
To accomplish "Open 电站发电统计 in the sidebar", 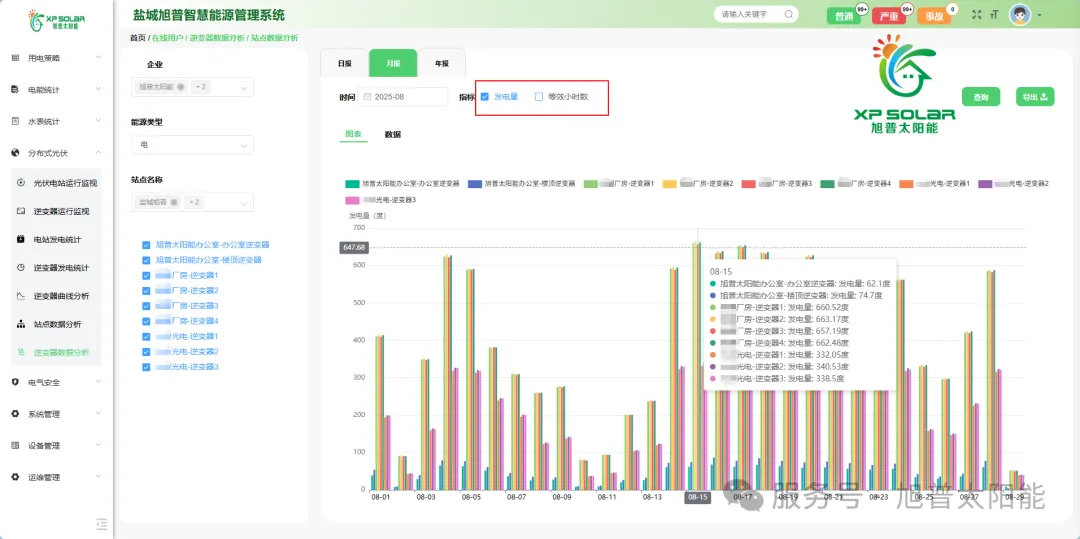I will coord(57,240).
